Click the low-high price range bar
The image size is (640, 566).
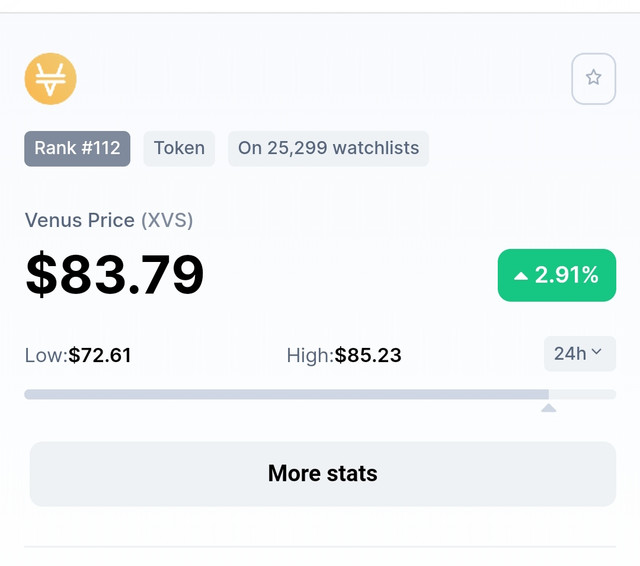[320, 394]
